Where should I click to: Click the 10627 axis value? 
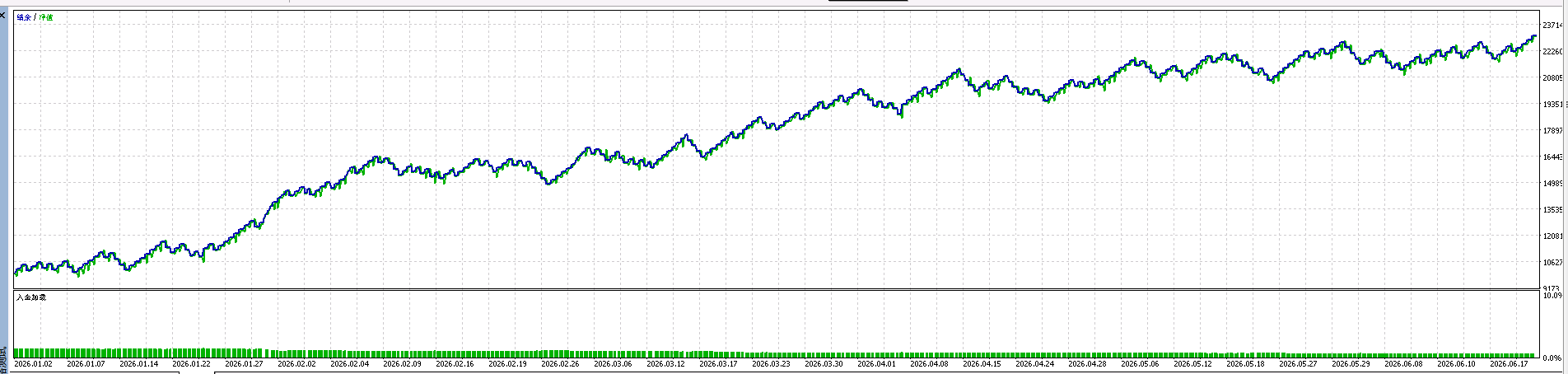coord(1552,263)
